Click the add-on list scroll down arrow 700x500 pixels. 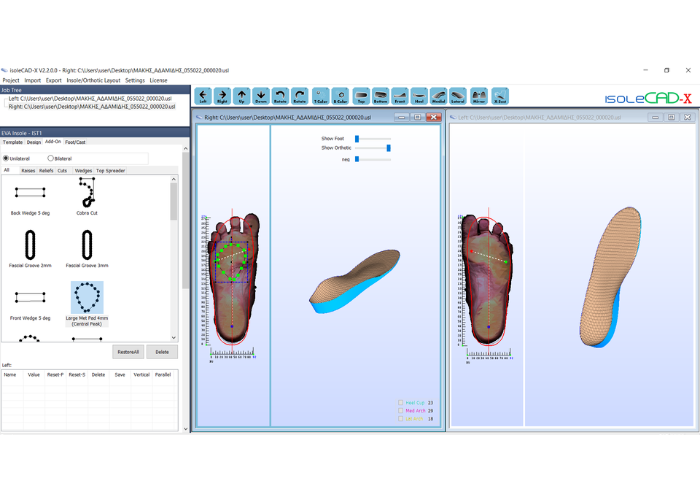[174, 338]
